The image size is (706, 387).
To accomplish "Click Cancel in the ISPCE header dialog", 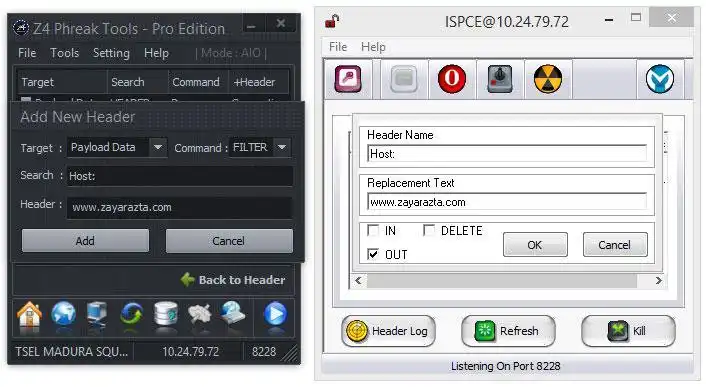I will 615,245.
